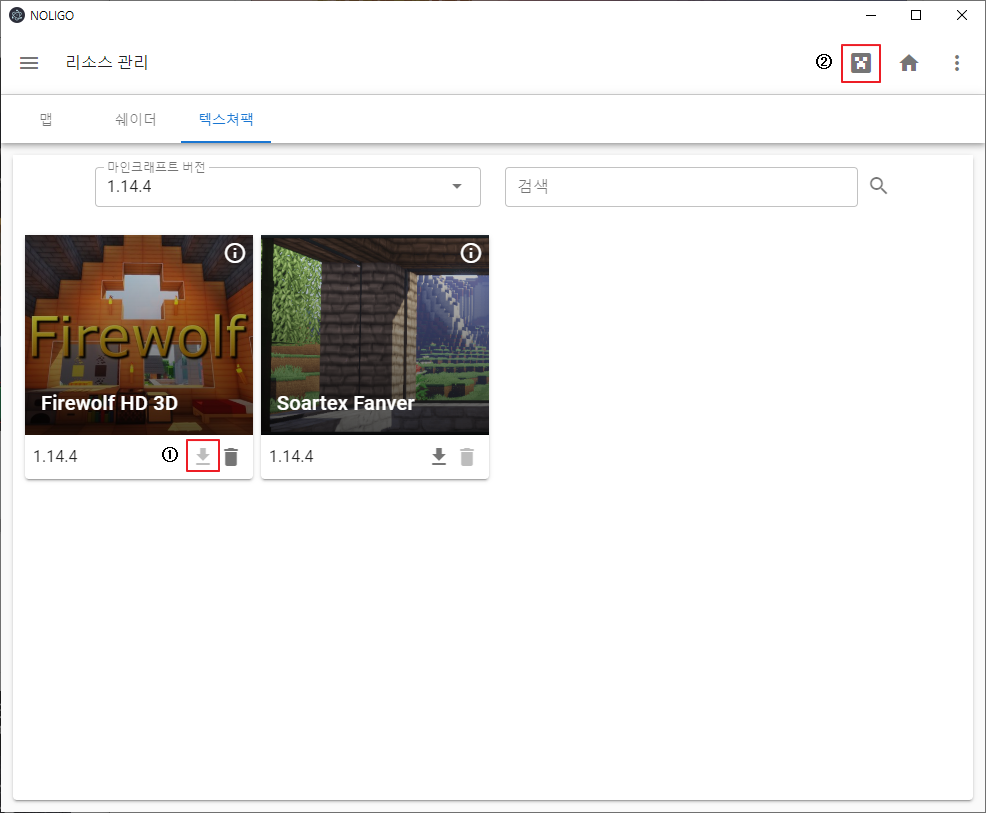Download the Soartex Fanver texture pack
This screenshot has height=813, width=986.
(439, 456)
